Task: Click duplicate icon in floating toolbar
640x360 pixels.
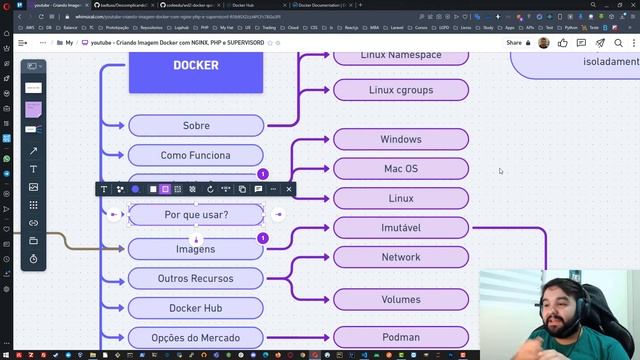Action: tap(242, 189)
